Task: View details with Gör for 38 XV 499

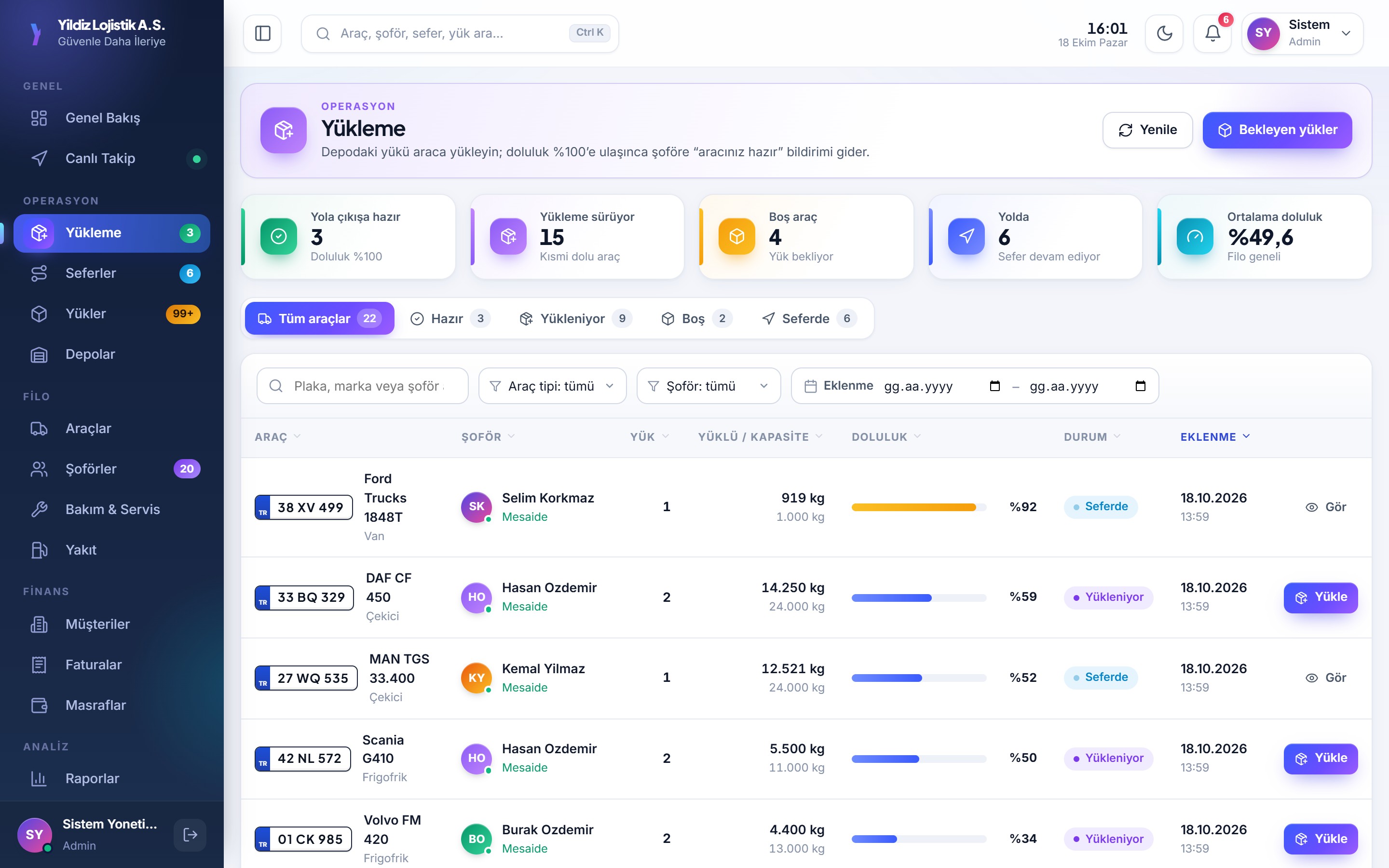Action: coord(1325,507)
